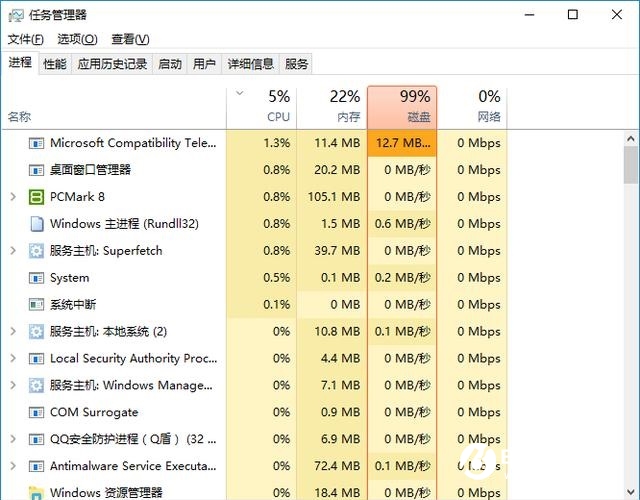Click the 本地系统 (2) service gear icon
This screenshot has height=500, width=640.
click(36, 331)
